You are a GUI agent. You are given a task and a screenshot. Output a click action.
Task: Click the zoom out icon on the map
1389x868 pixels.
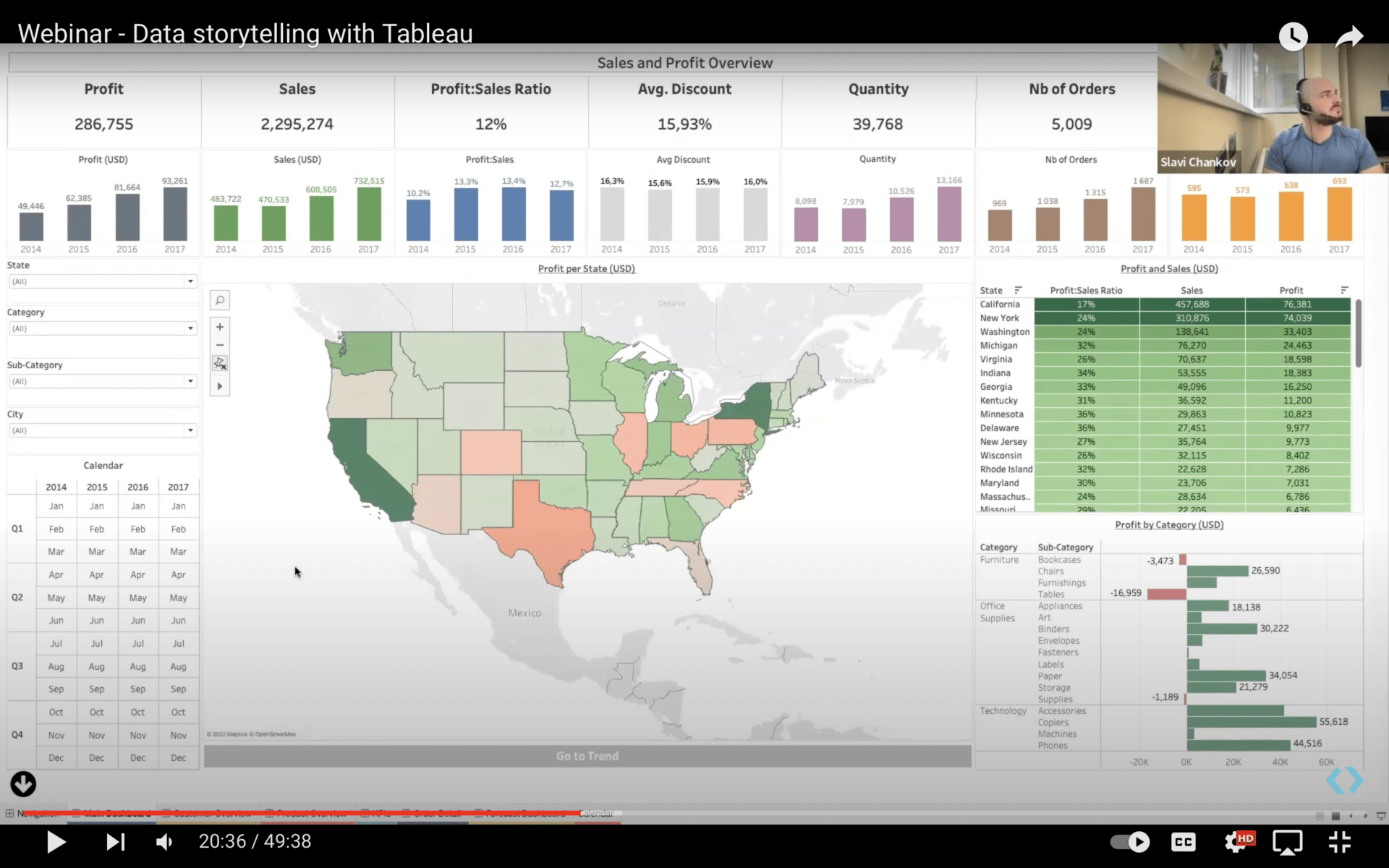click(220, 345)
